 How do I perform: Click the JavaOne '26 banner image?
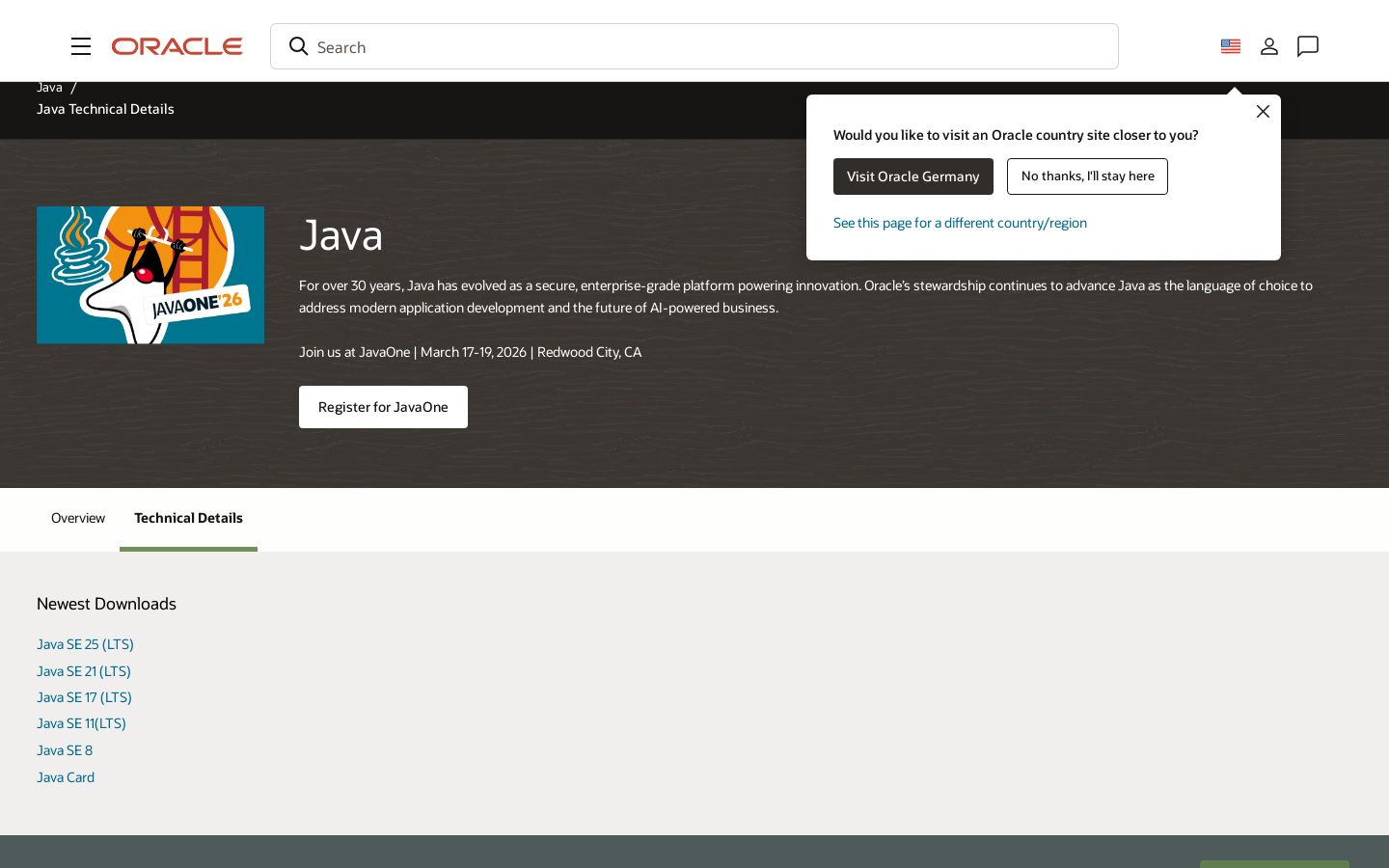150,275
